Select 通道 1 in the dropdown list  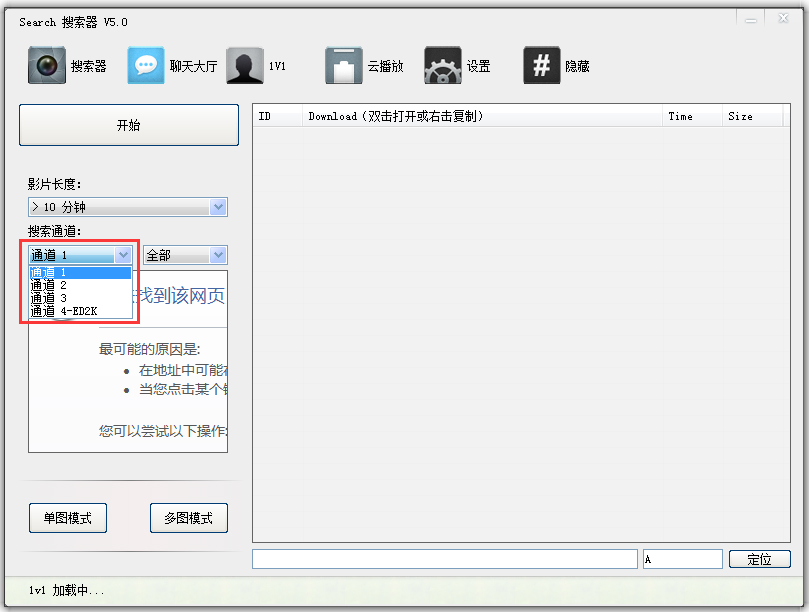80,272
